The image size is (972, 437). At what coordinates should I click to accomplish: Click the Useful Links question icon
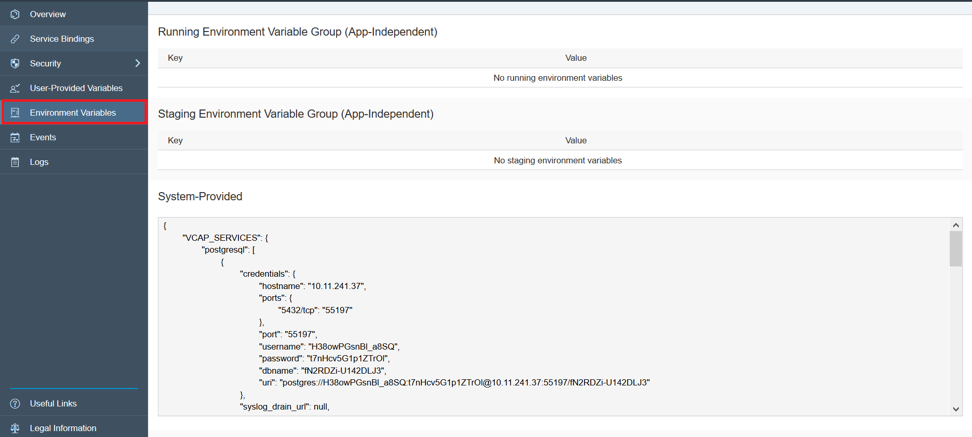coord(15,404)
